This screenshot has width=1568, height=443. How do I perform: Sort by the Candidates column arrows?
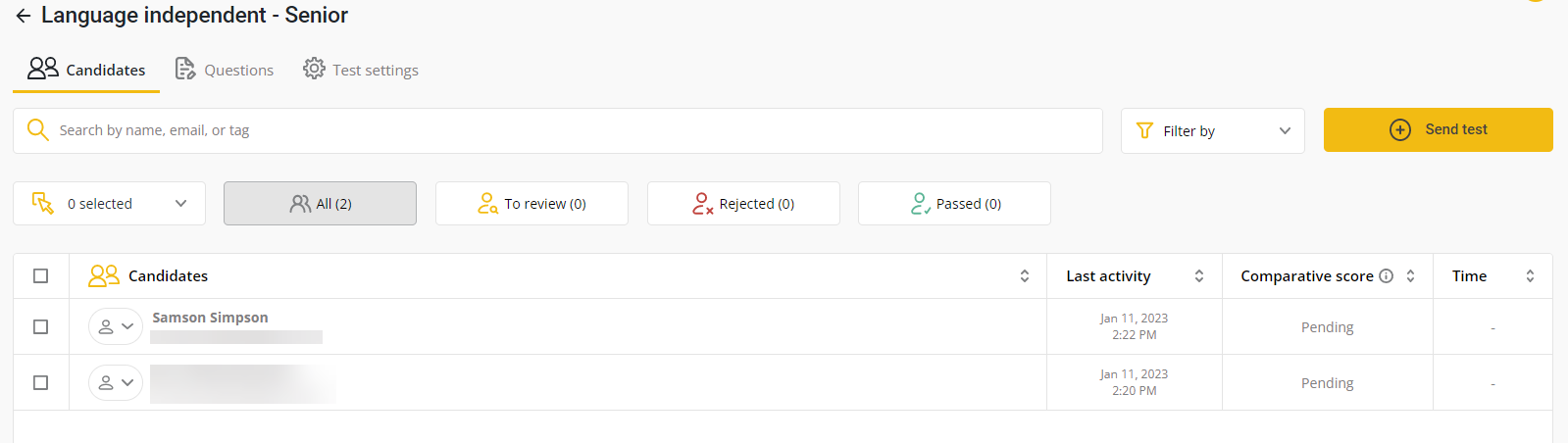[x=1025, y=276]
